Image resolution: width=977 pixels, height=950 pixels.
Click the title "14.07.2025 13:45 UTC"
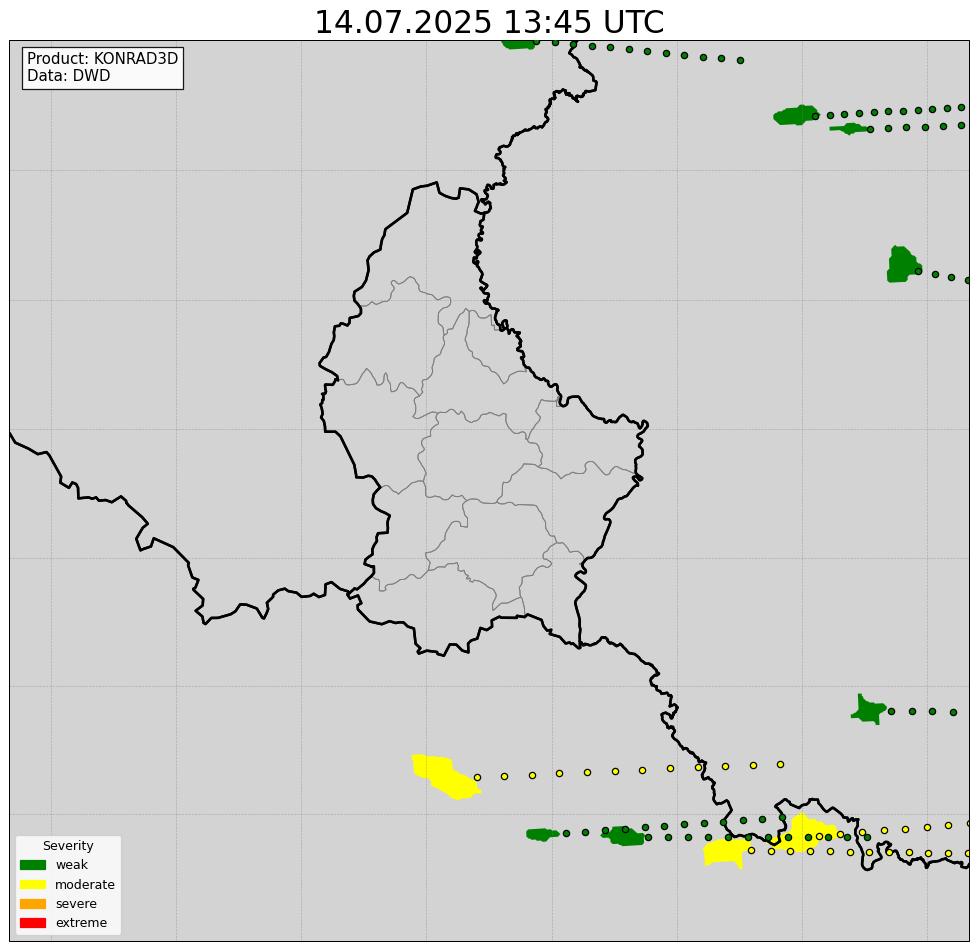click(489, 22)
